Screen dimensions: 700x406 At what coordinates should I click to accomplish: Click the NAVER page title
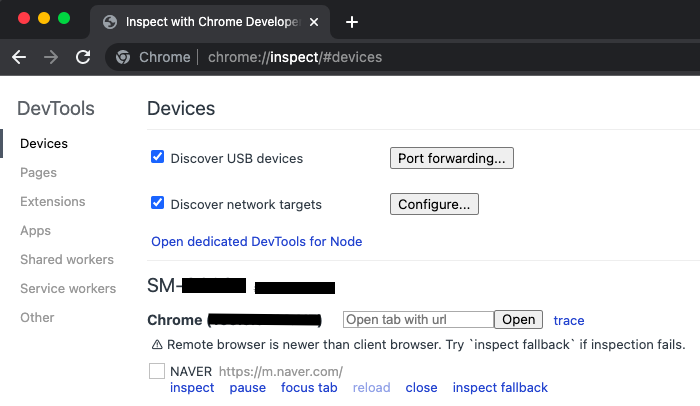click(x=191, y=372)
